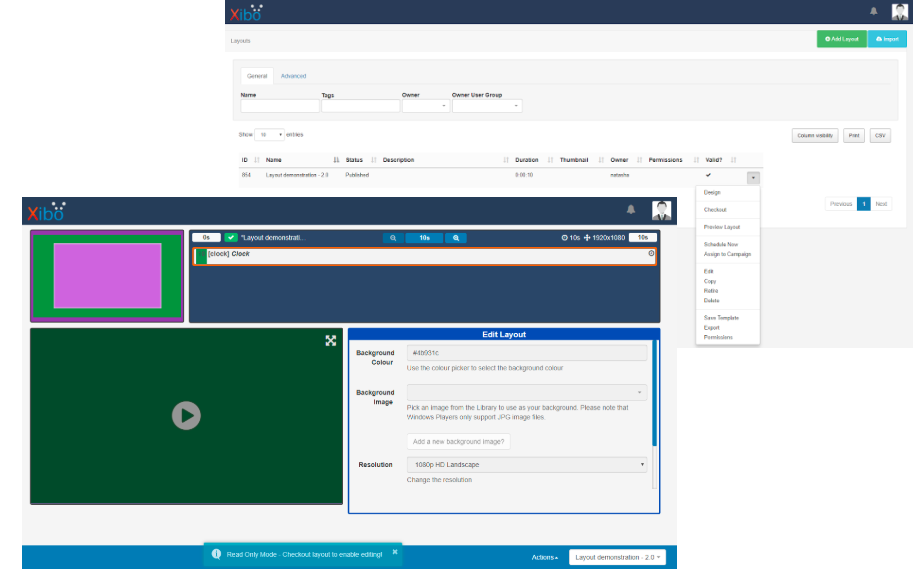Click the Xibo logo in the designer window
Viewport: 914px width, 571px height.
point(47,212)
